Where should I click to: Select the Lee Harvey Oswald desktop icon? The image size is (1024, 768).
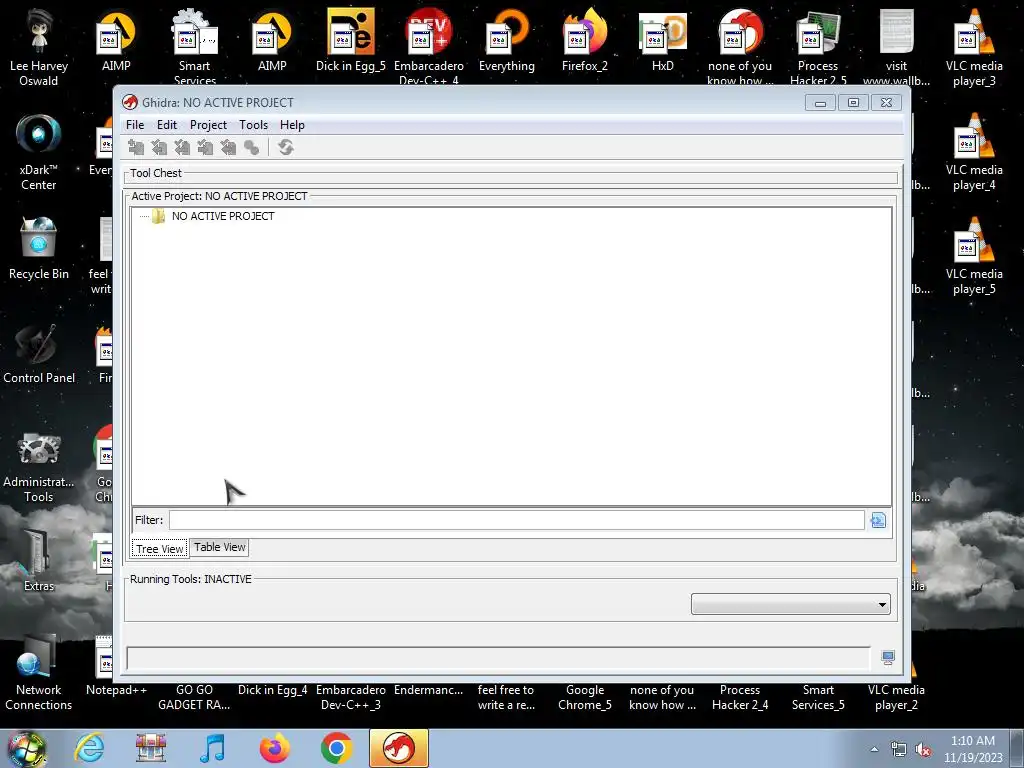[x=39, y=47]
